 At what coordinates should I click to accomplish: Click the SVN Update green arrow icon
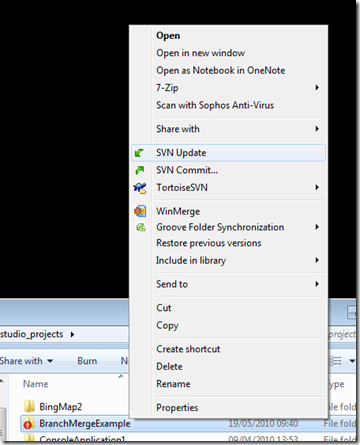click(139, 153)
